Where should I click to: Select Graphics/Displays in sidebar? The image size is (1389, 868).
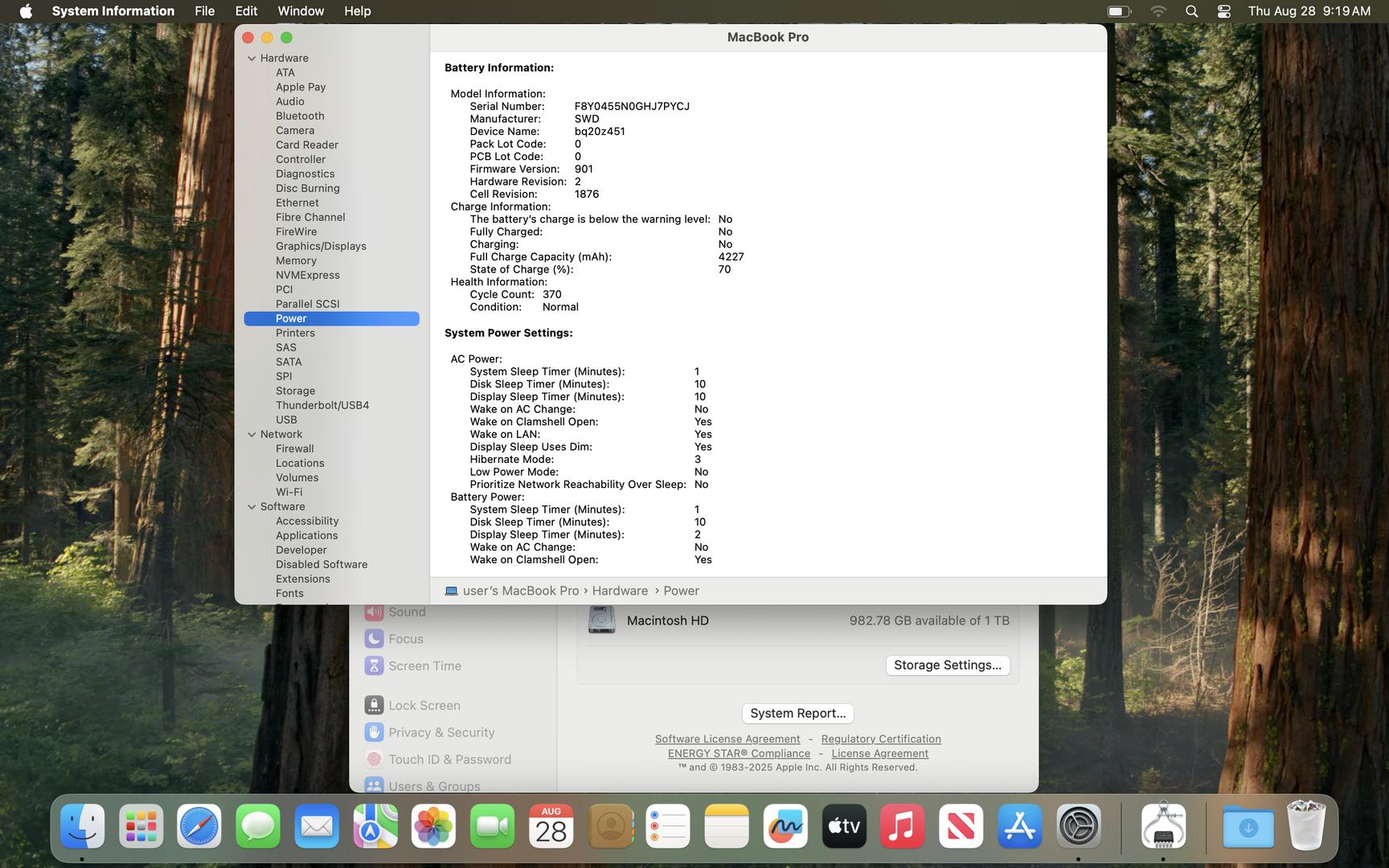pyautogui.click(x=321, y=246)
